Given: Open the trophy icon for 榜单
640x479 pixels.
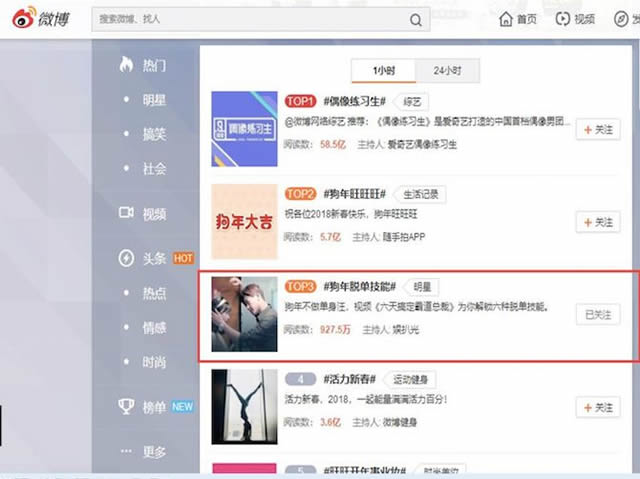Looking at the screenshot, I should pyautogui.click(x=126, y=406).
